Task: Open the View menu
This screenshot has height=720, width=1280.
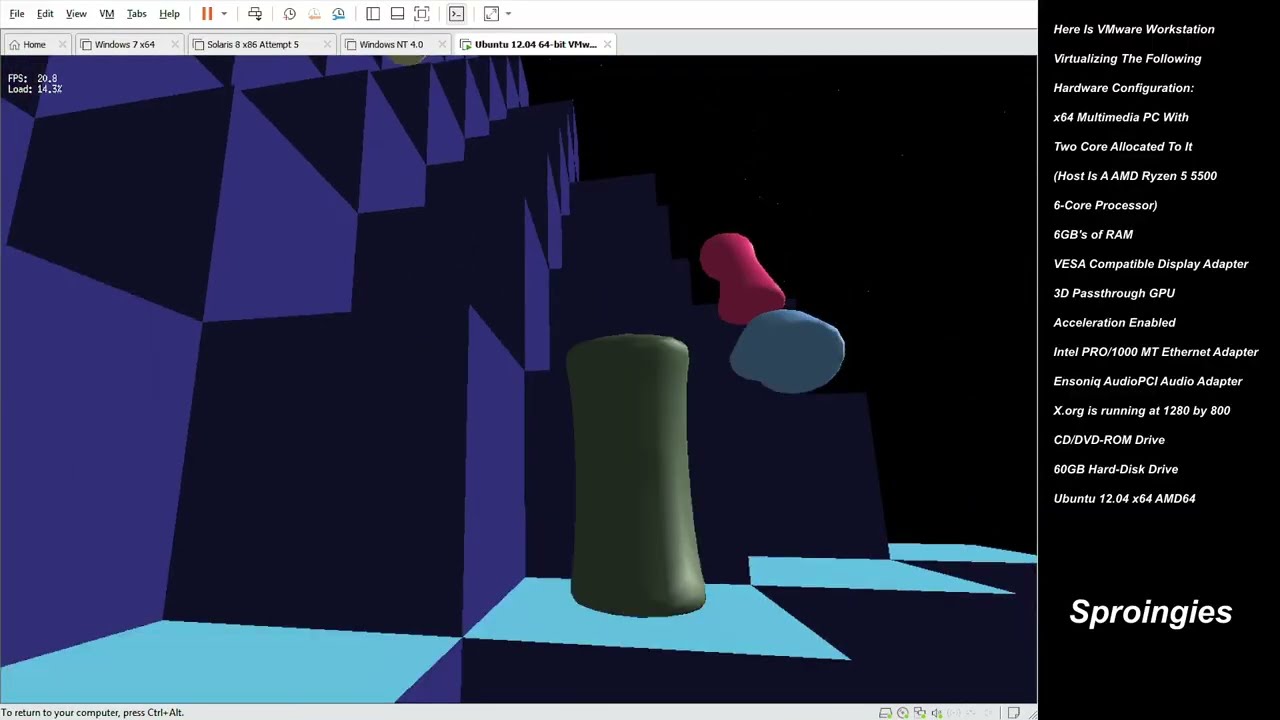Action: [76, 14]
